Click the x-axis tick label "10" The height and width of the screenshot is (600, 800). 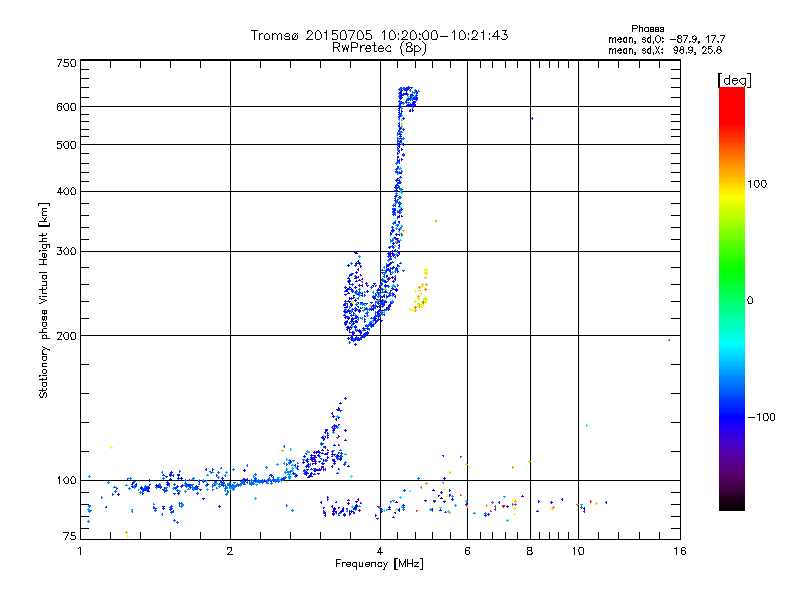tap(578, 551)
